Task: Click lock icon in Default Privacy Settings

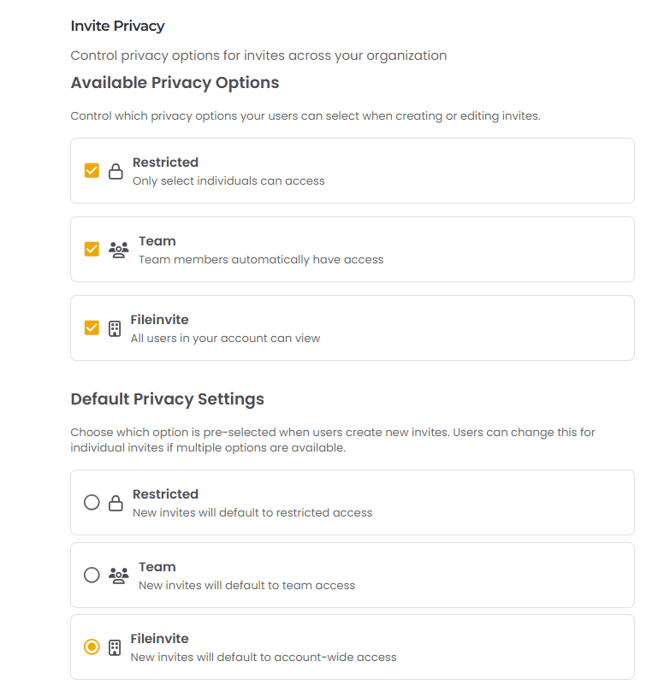Action: (115, 503)
